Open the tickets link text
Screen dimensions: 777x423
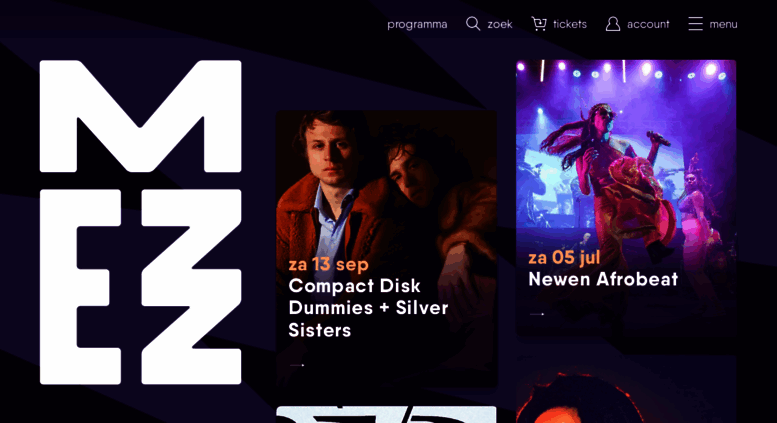[570, 24]
